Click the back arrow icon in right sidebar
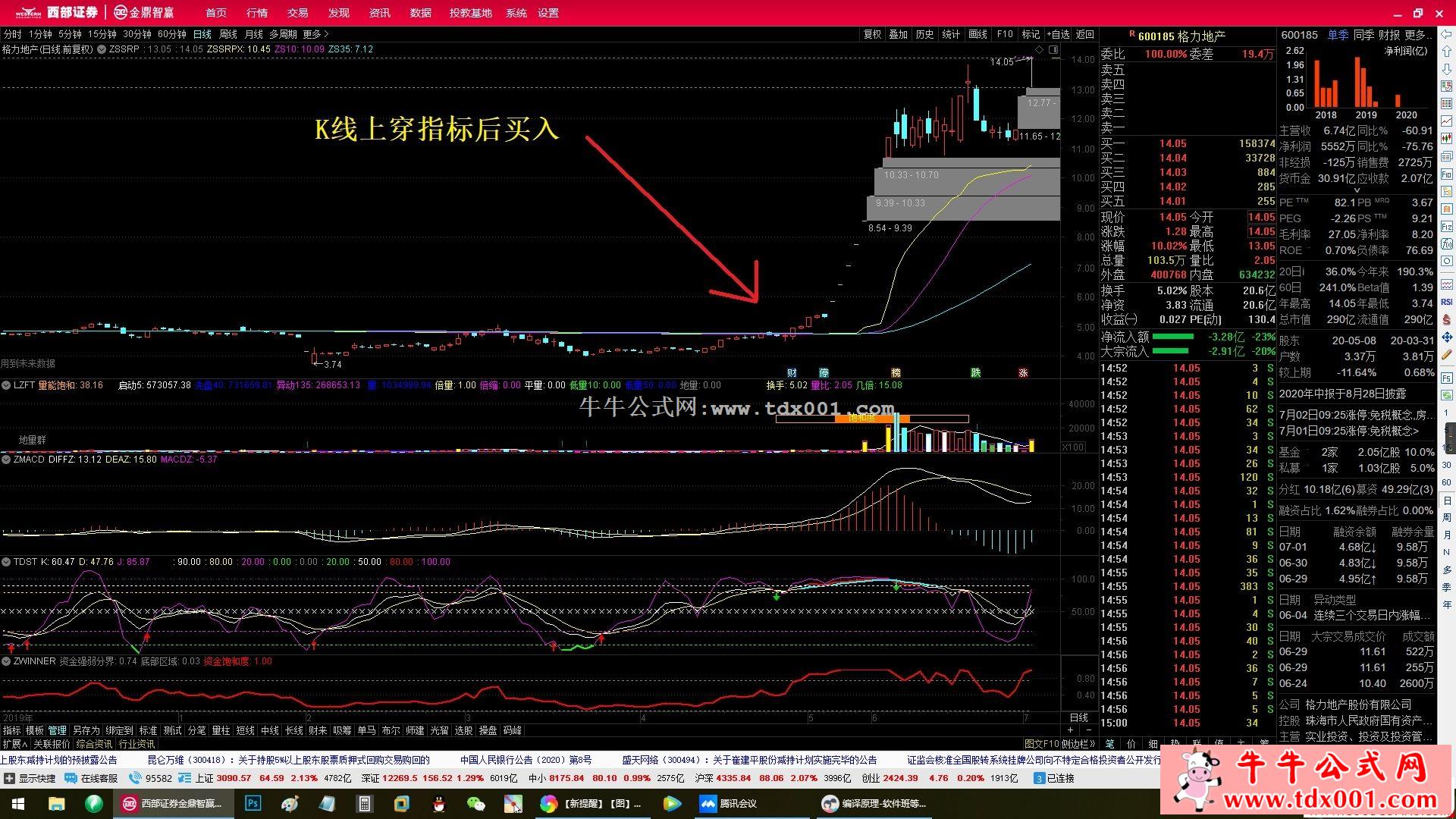 point(1447,34)
